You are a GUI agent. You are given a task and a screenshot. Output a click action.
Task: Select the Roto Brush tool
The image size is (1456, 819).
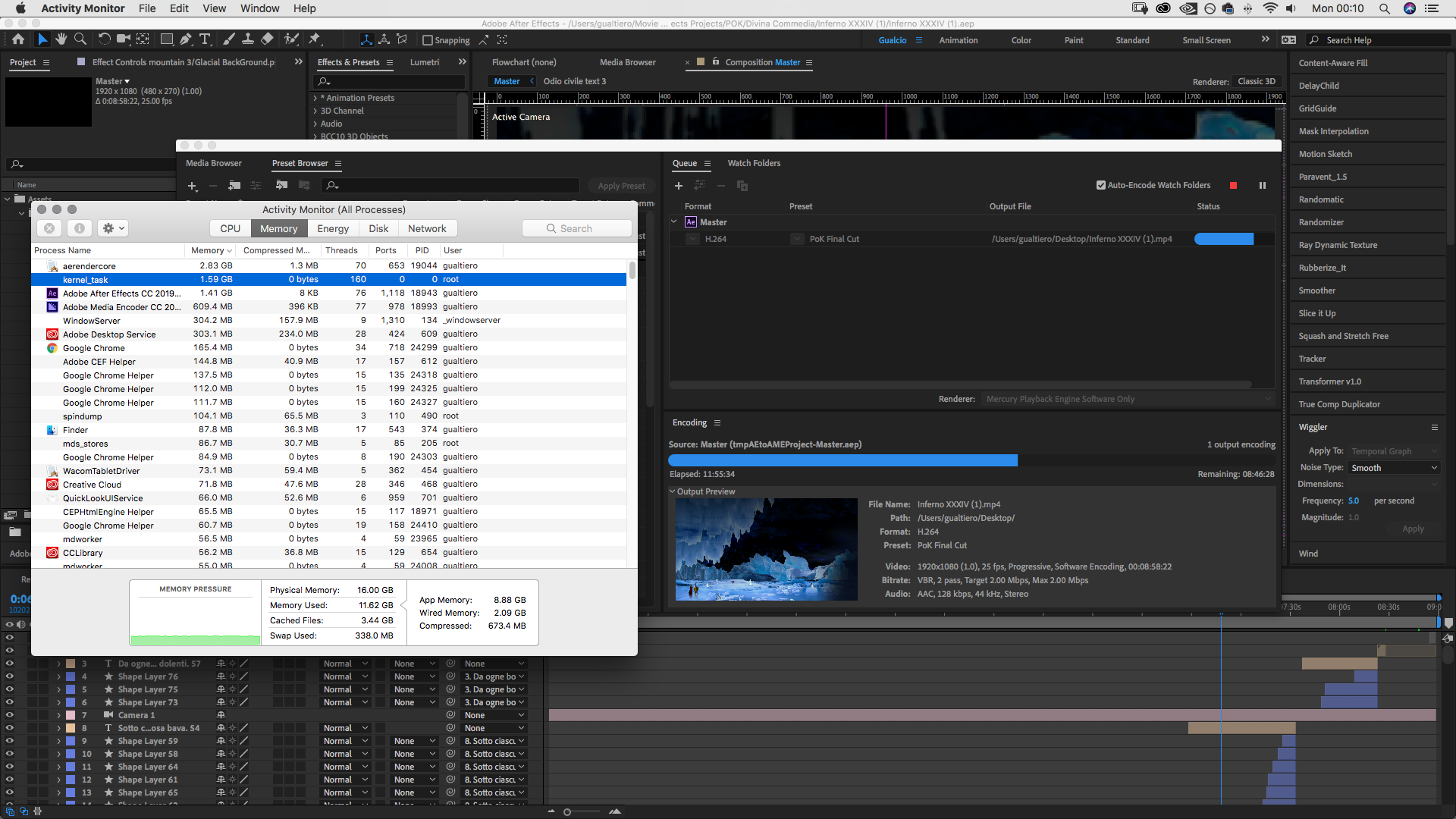click(290, 39)
